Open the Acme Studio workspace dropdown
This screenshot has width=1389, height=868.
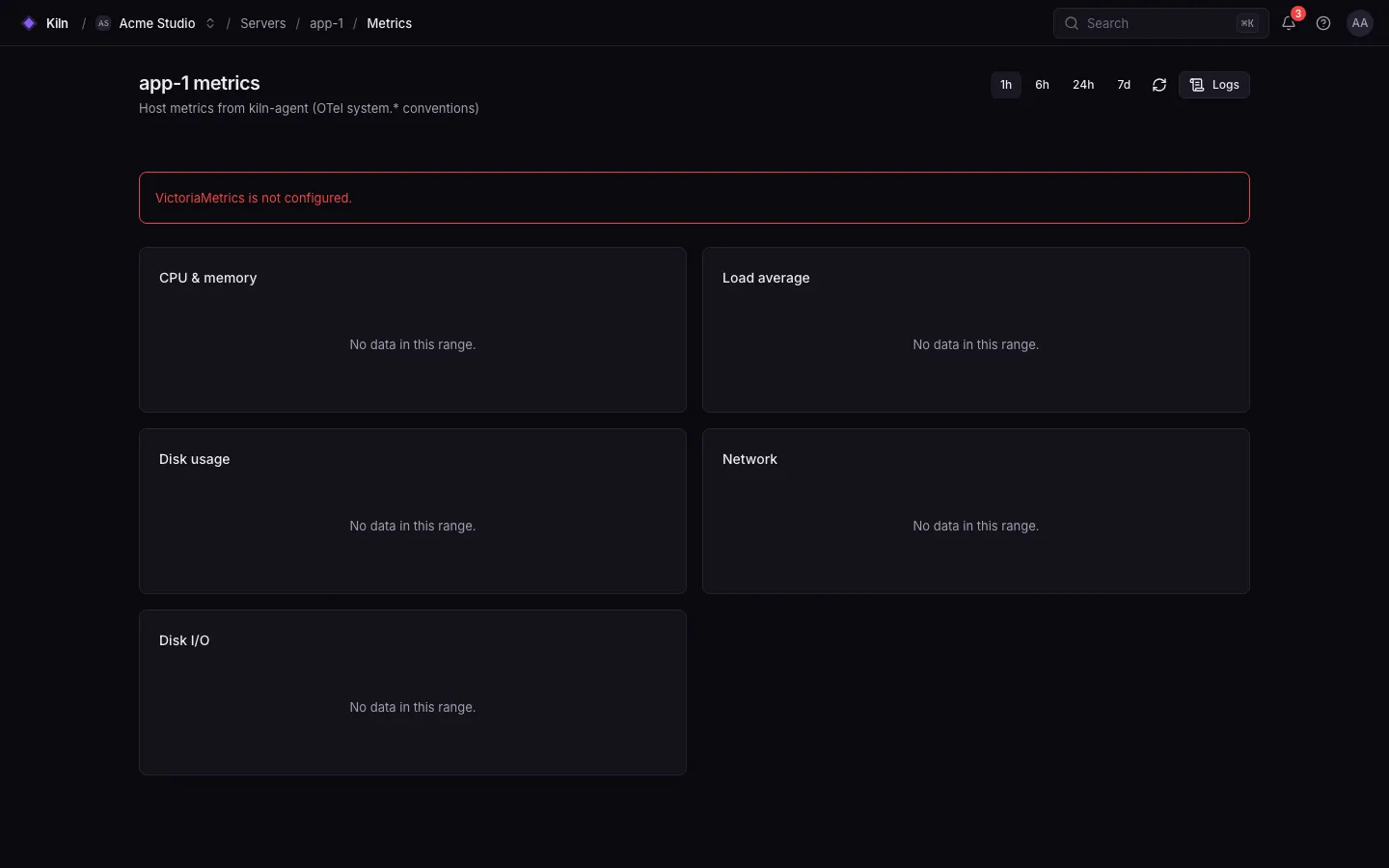(x=155, y=23)
